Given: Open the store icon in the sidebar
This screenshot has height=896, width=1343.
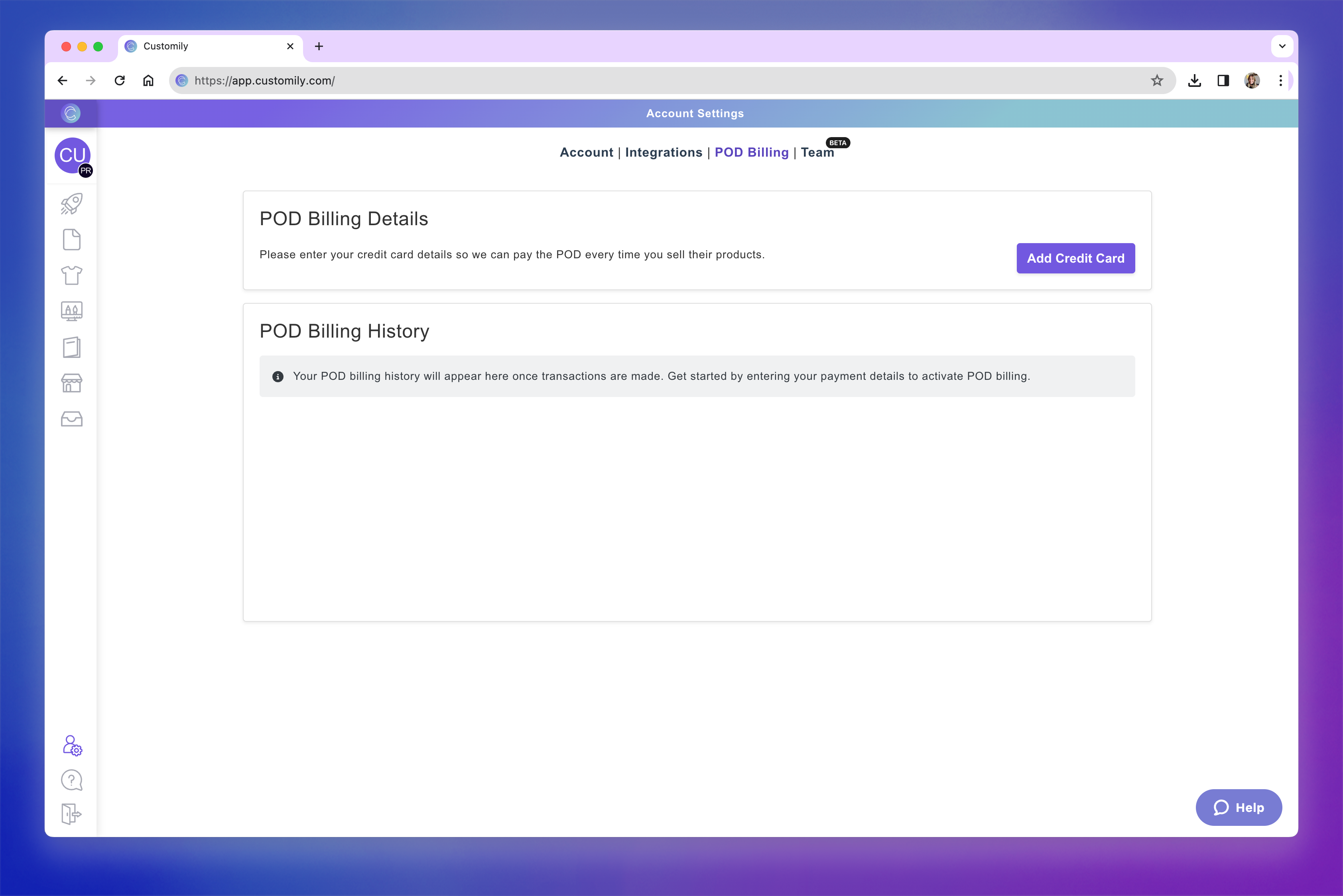Looking at the screenshot, I should [x=71, y=383].
